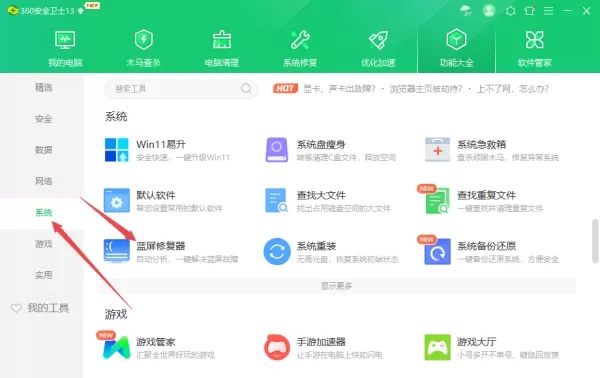The image size is (600, 378).
Task: Select 功能大全 cube tab
Action: (457, 49)
